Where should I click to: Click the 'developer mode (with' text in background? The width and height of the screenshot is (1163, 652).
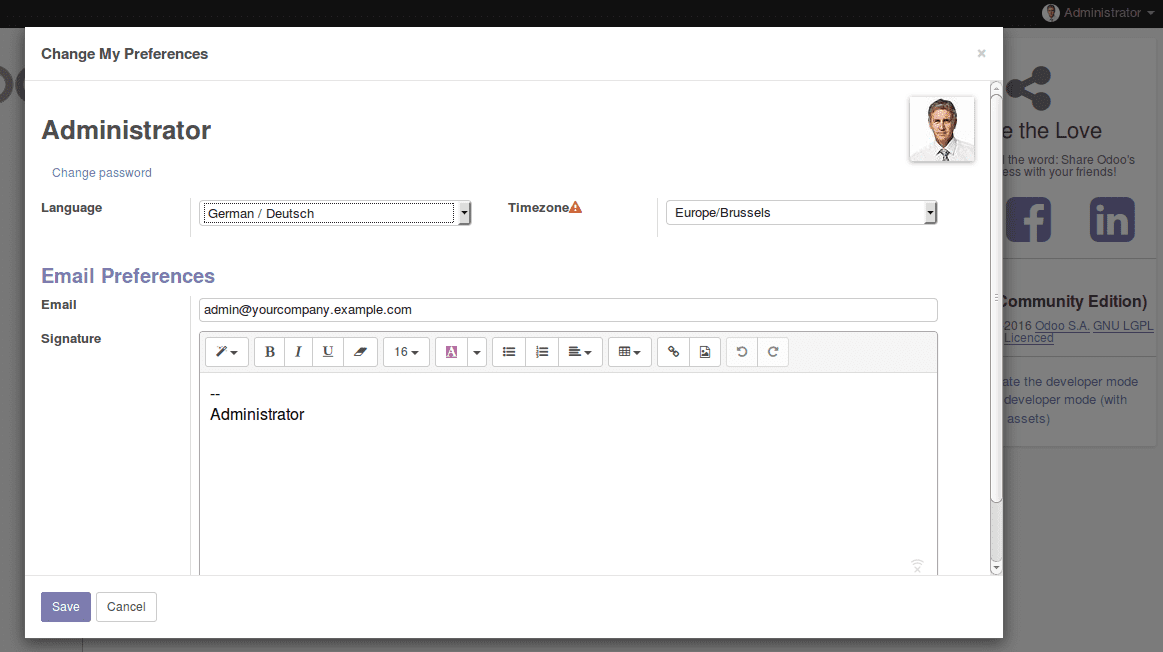tap(1066, 400)
